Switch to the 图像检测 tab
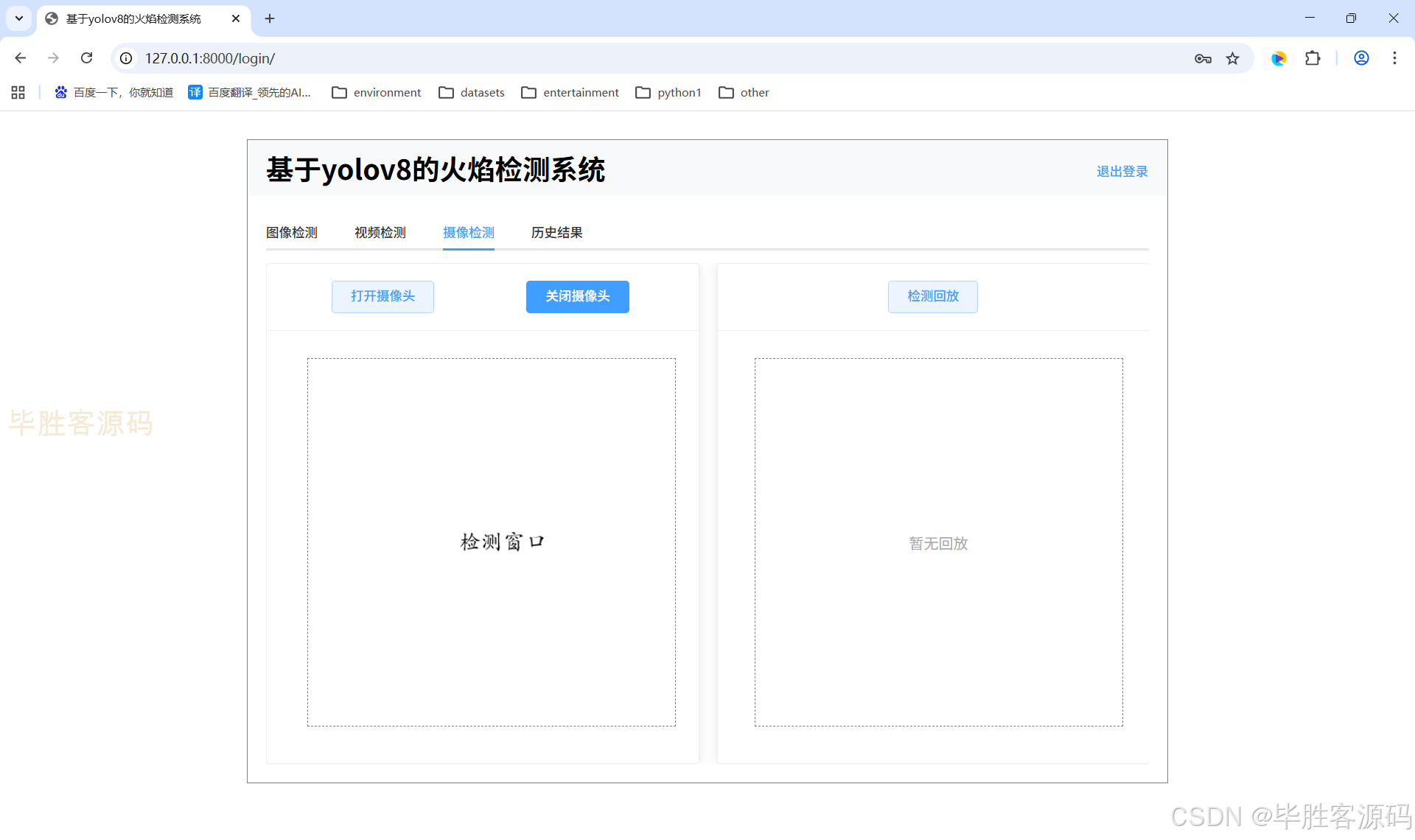Viewport: 1415px width, 840px height. click(292, 233)
